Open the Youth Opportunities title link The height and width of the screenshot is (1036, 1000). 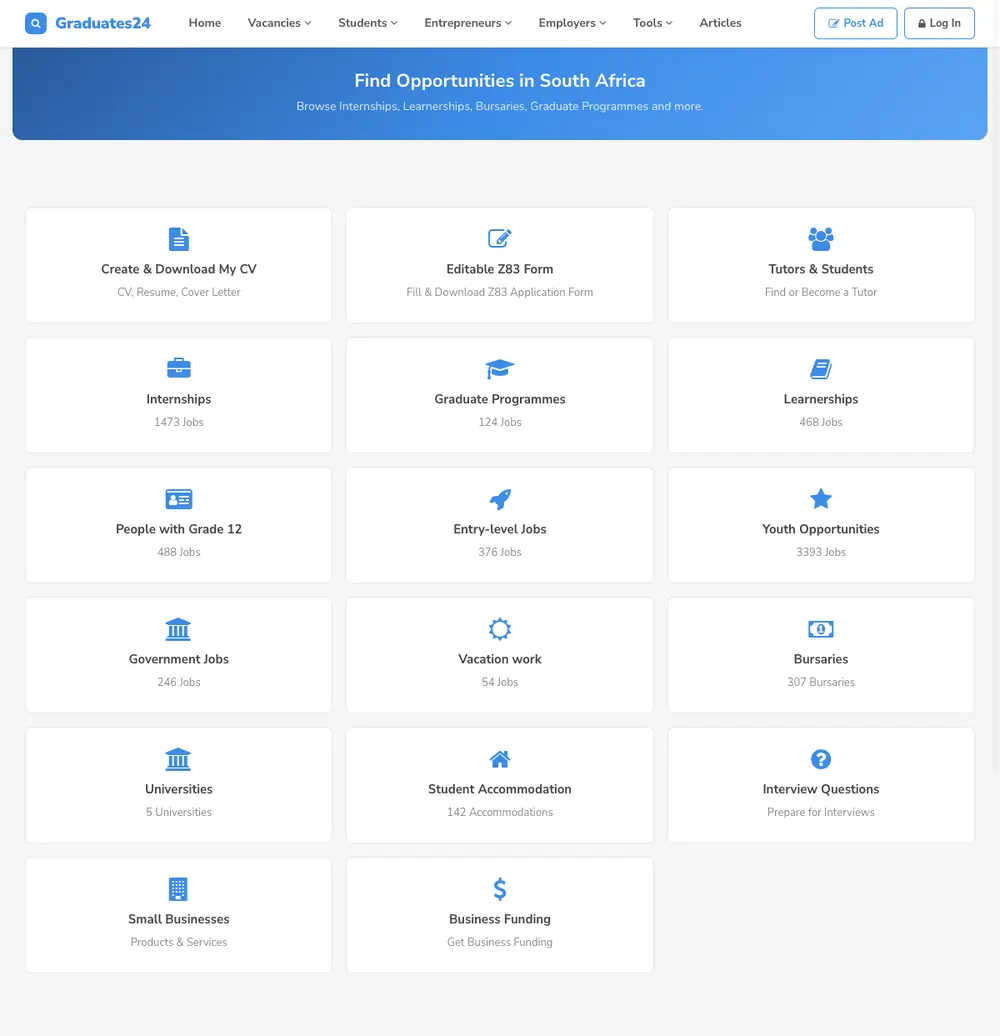(820, 529)
